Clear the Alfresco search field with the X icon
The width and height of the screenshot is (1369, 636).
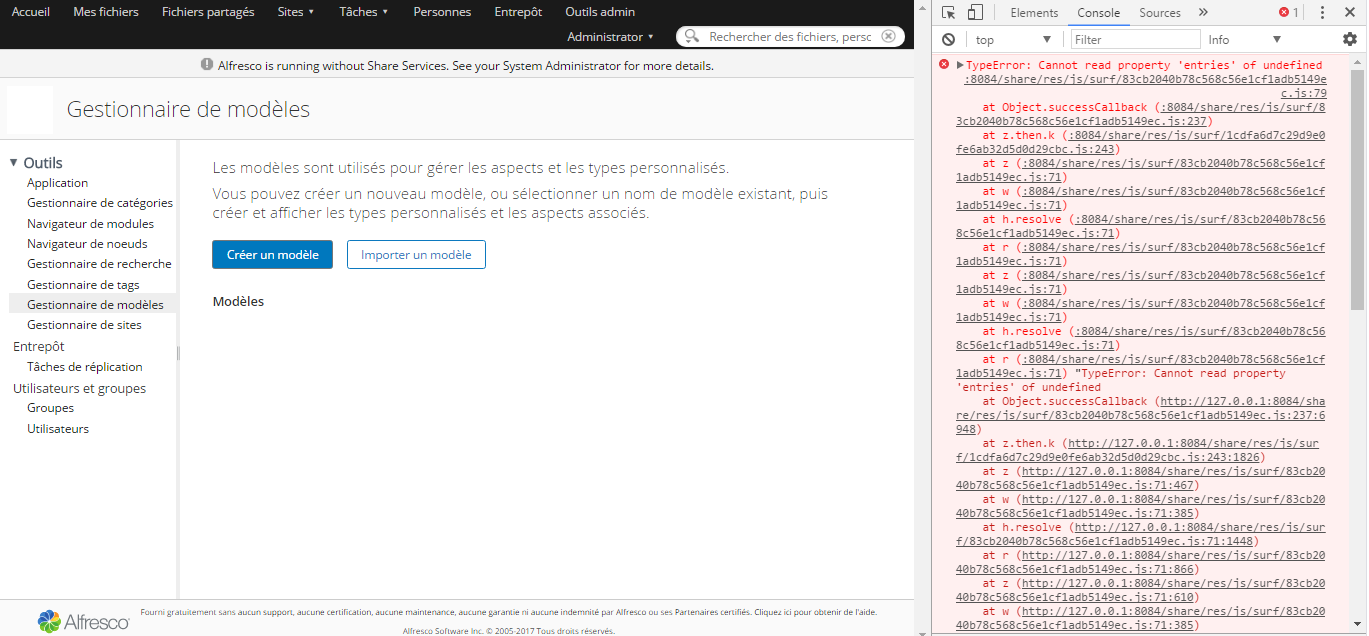[888, 36]
